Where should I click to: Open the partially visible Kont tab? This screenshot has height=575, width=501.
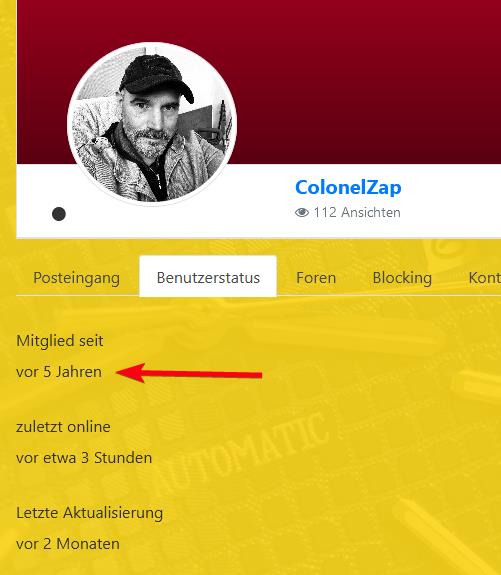[484, 278]
